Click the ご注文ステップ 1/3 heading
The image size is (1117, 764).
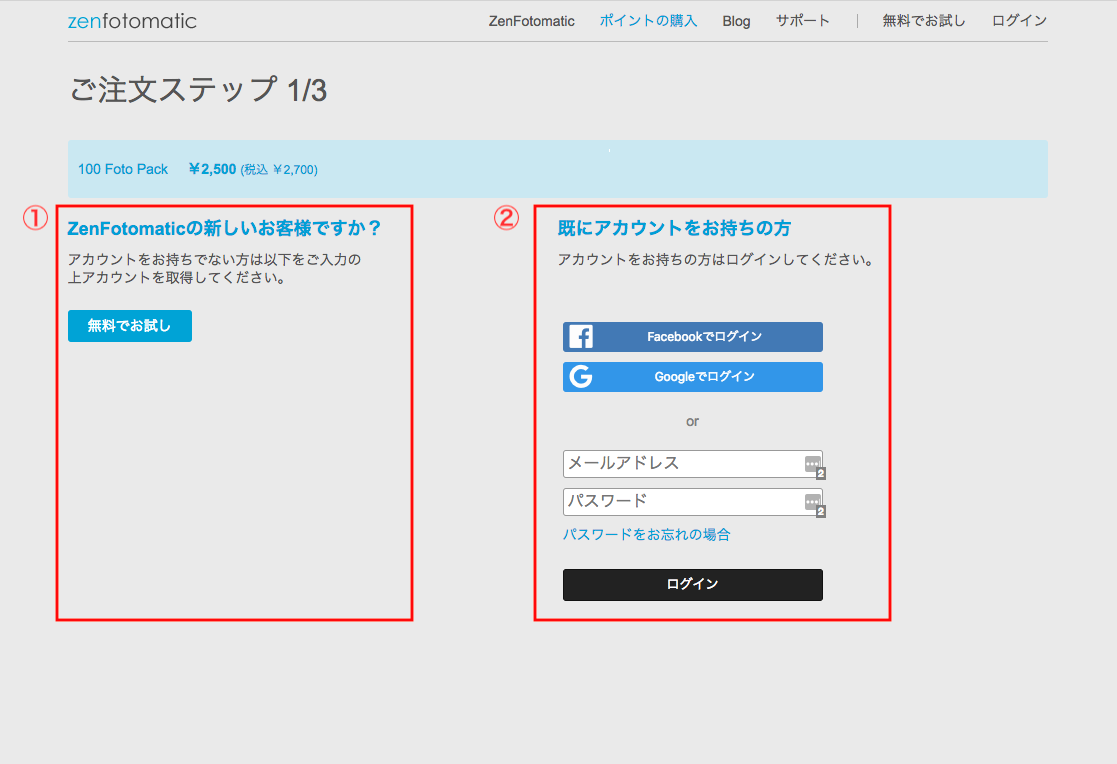(198, 90)
